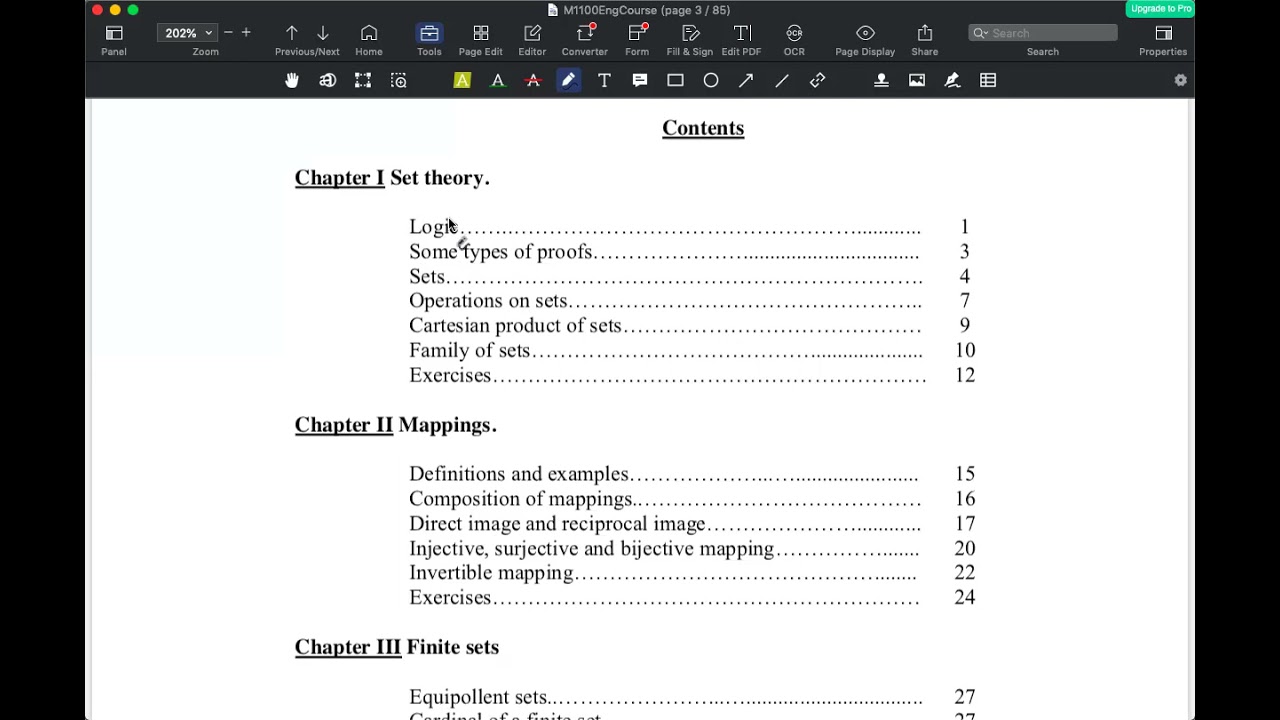Select the Signature tool
Screen dimensions: 1280x720
click(x=952, y=80)
